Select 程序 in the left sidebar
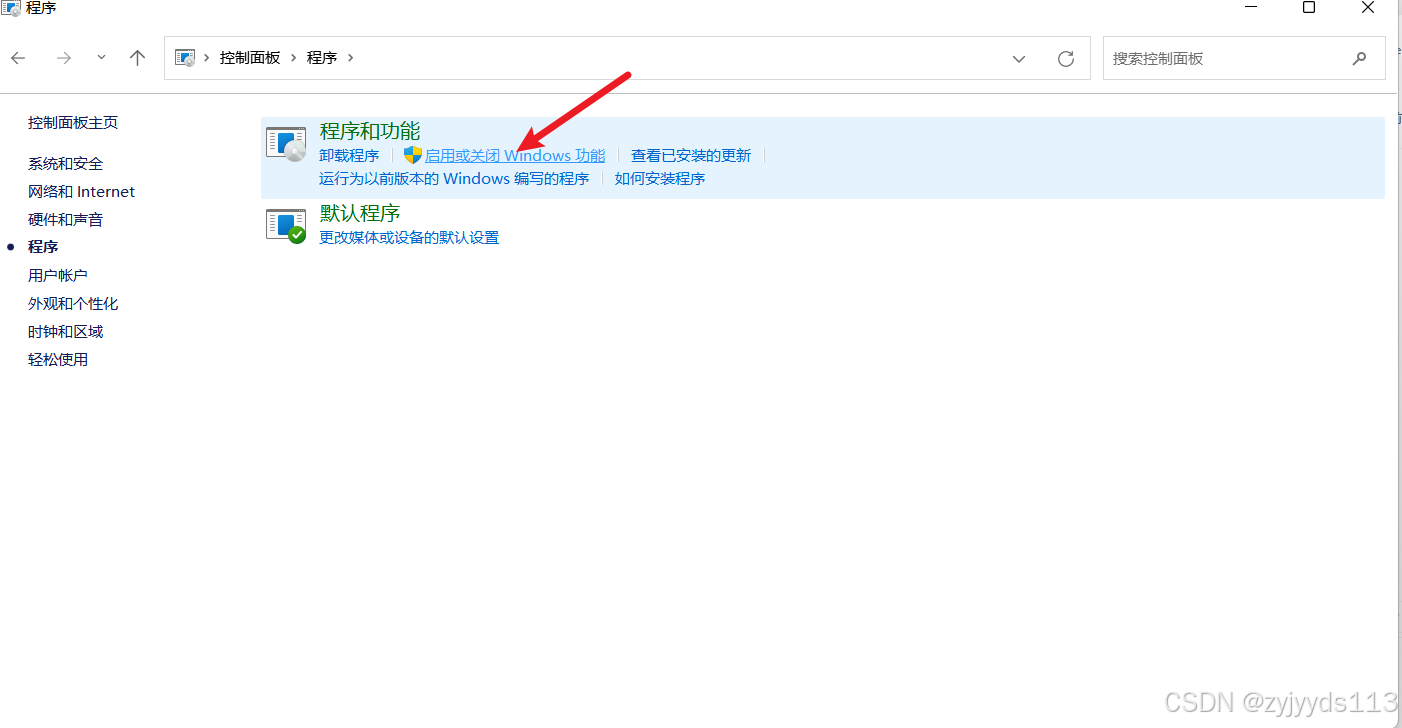This screenshot has width=1402, height=728. tap(43, 246)
